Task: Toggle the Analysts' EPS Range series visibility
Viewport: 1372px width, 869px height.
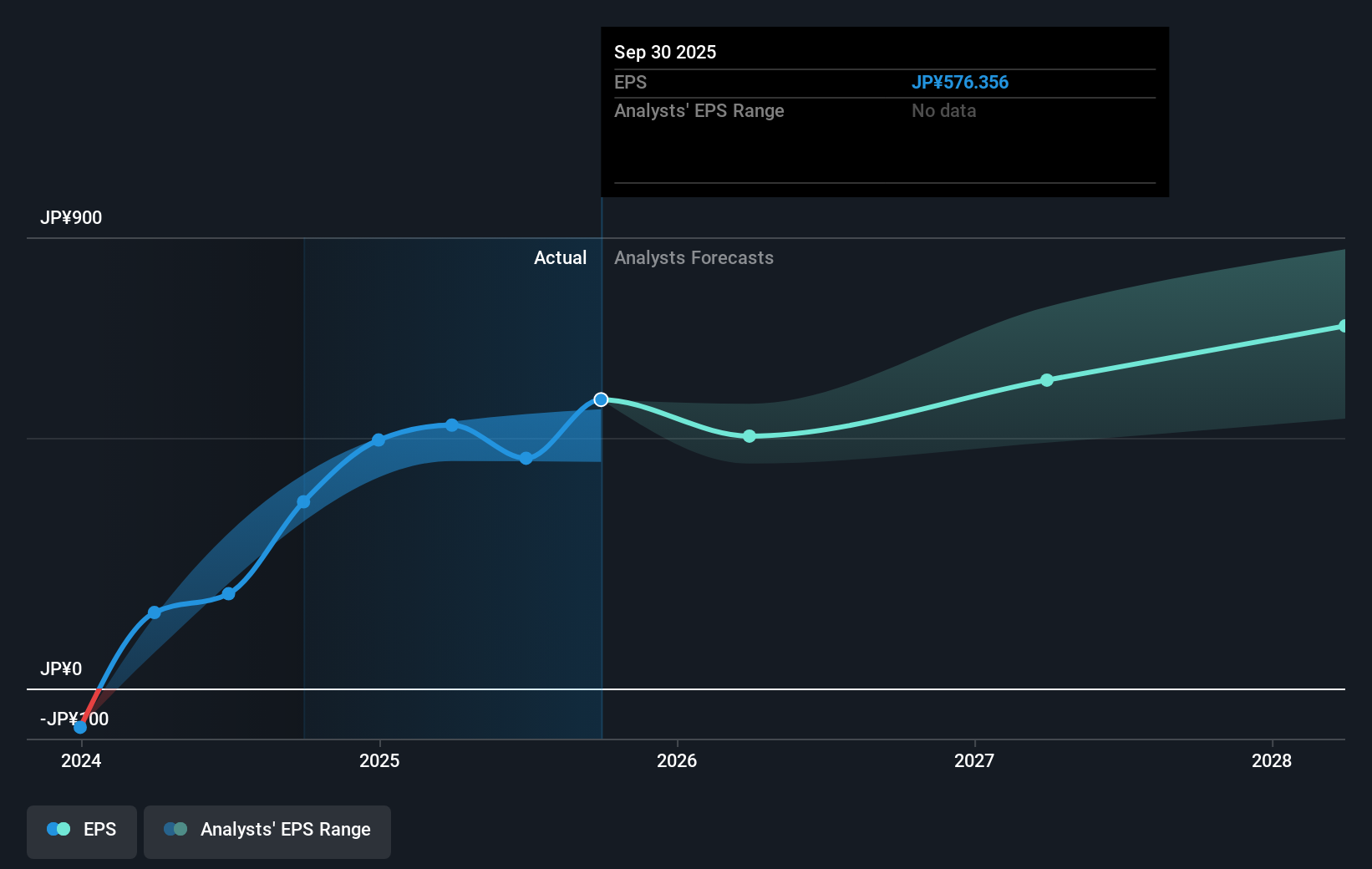Action: pos(267,829)
